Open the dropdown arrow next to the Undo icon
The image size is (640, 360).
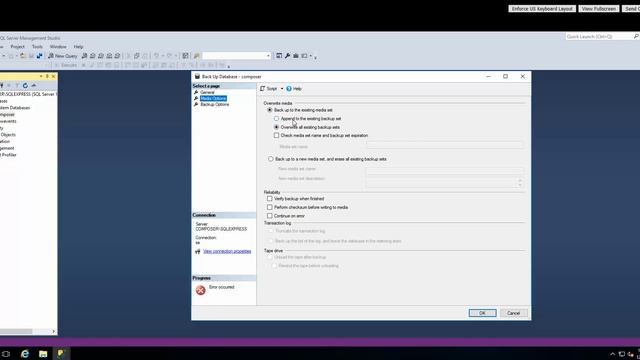pos(162,56)
